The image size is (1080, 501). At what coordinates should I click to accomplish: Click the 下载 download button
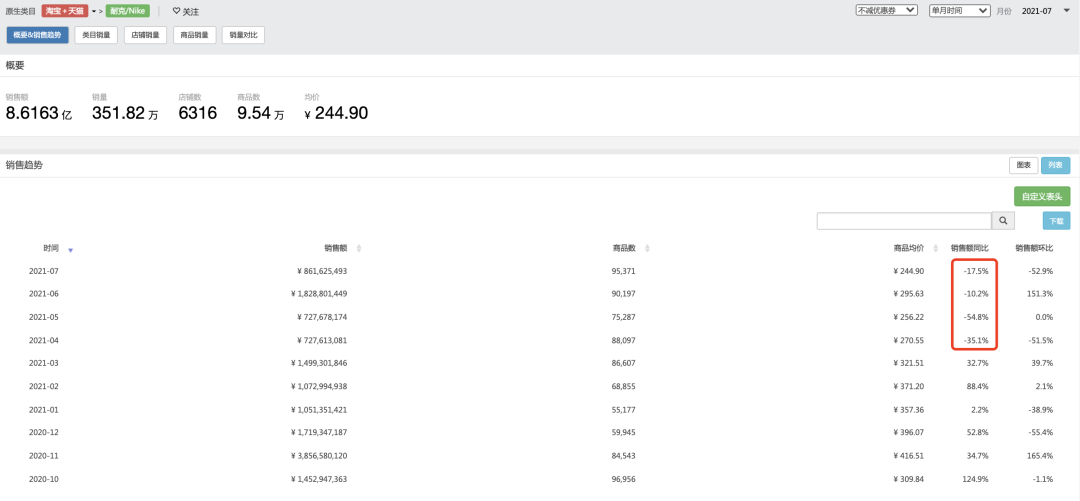click(x=1056, y=221)
